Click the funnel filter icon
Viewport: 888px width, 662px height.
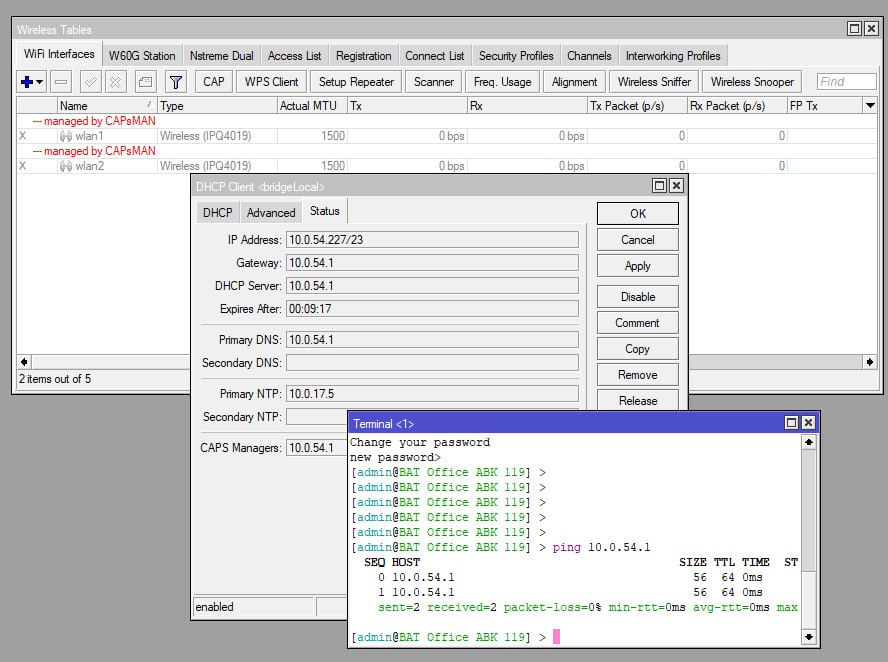[176, 82]
